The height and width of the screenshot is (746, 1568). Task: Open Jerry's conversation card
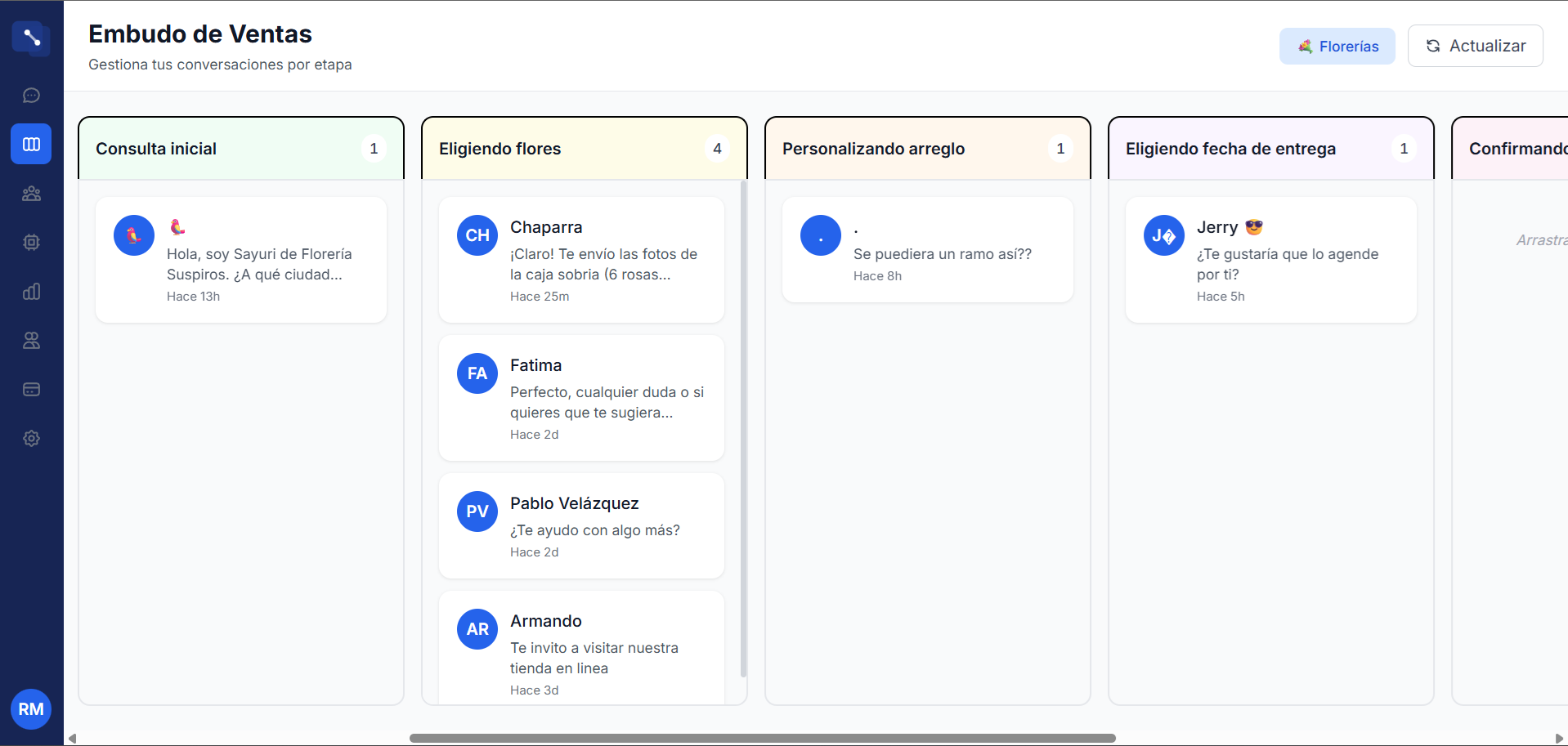[x=1270, y=260]
